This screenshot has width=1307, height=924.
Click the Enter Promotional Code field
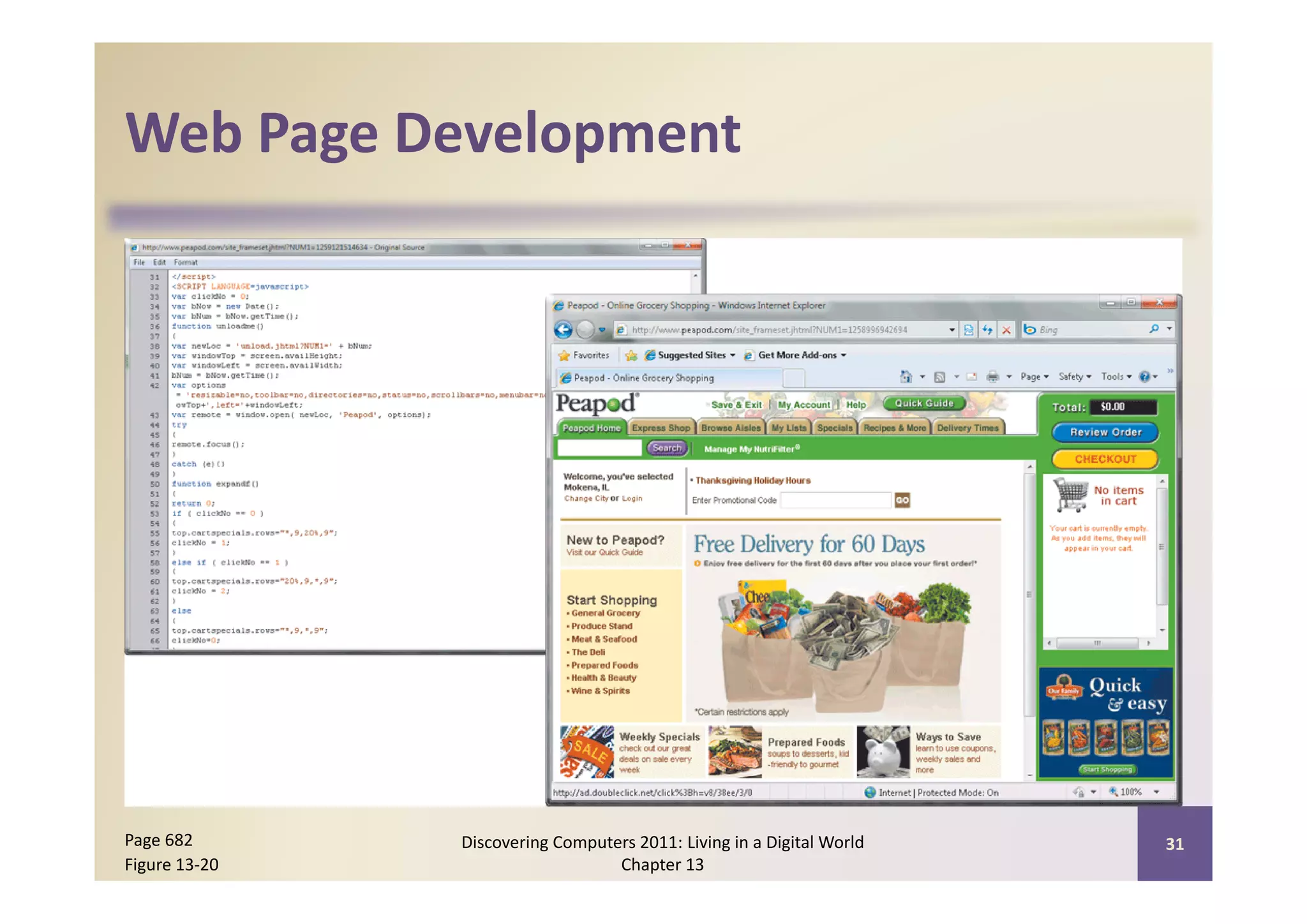pyautogui.click(x=836, y=500)
